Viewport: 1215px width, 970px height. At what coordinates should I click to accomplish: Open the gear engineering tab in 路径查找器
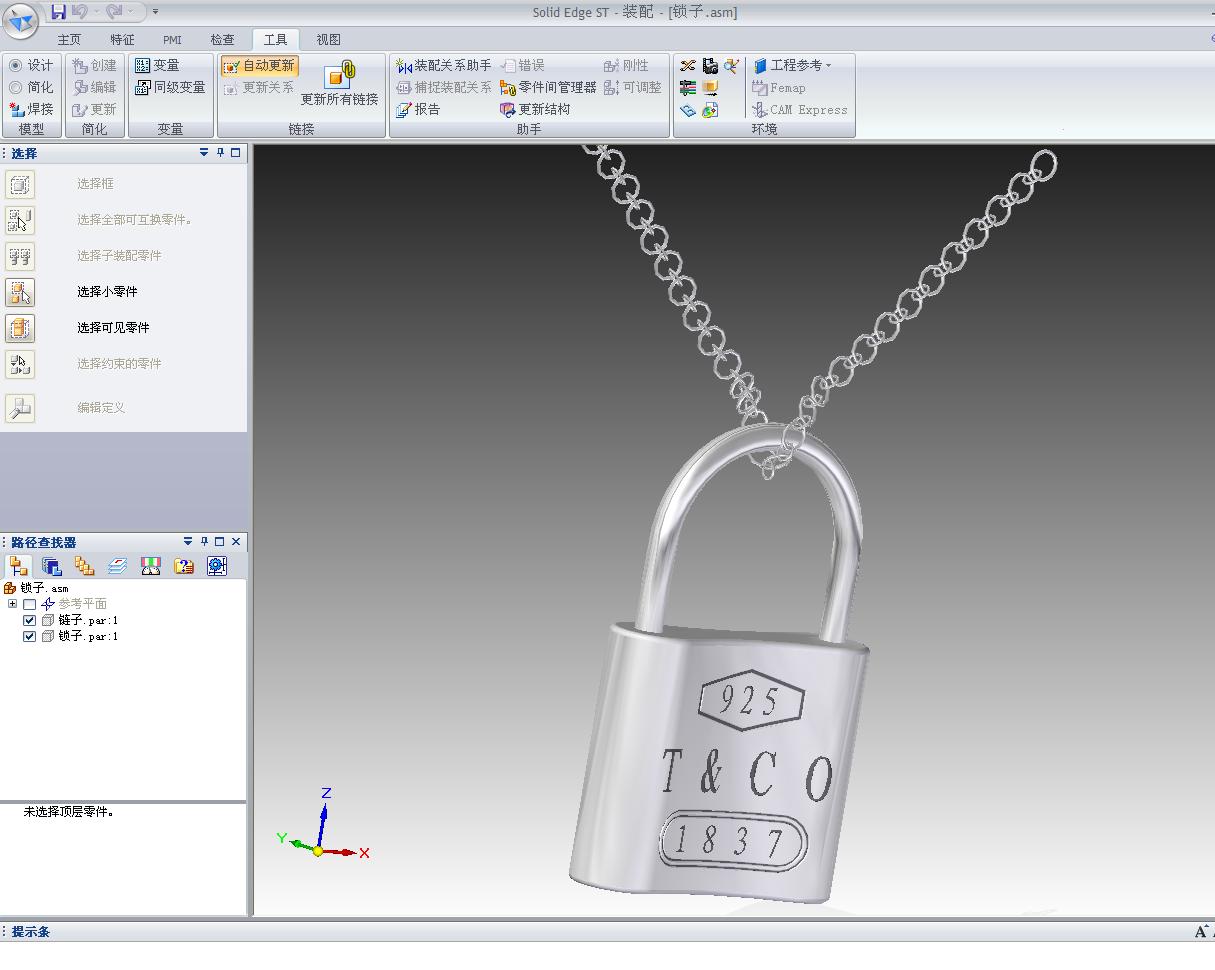tap(217, 566)
